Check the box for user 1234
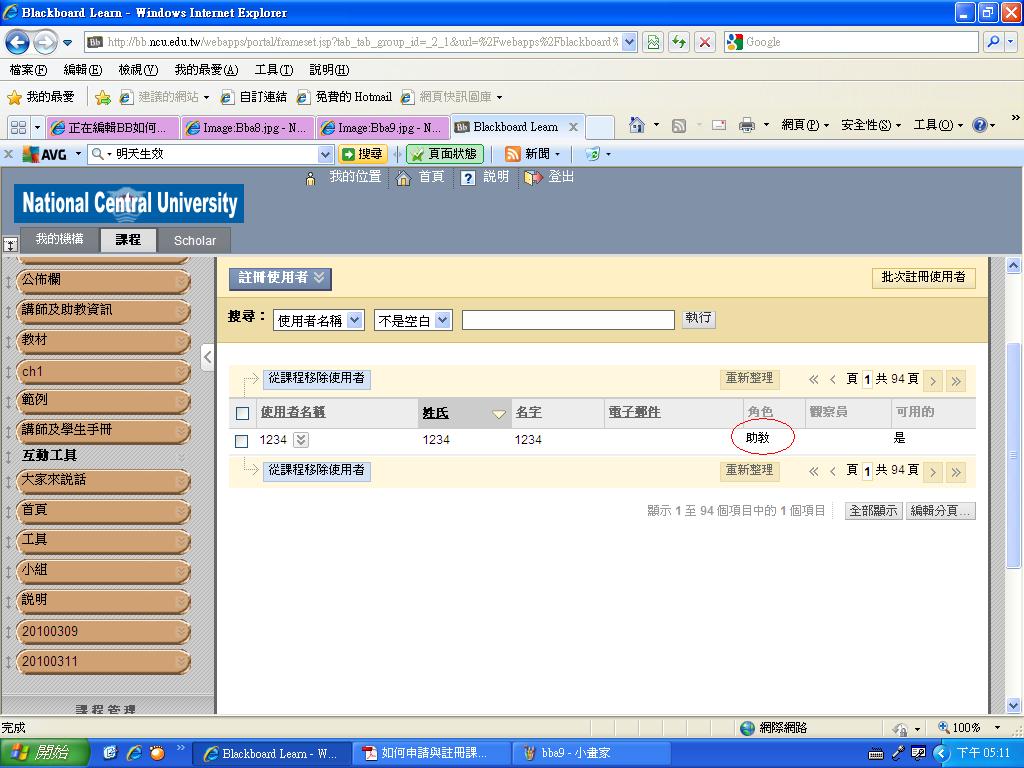This screenshot has width=1024, height=768. [241, 441]
